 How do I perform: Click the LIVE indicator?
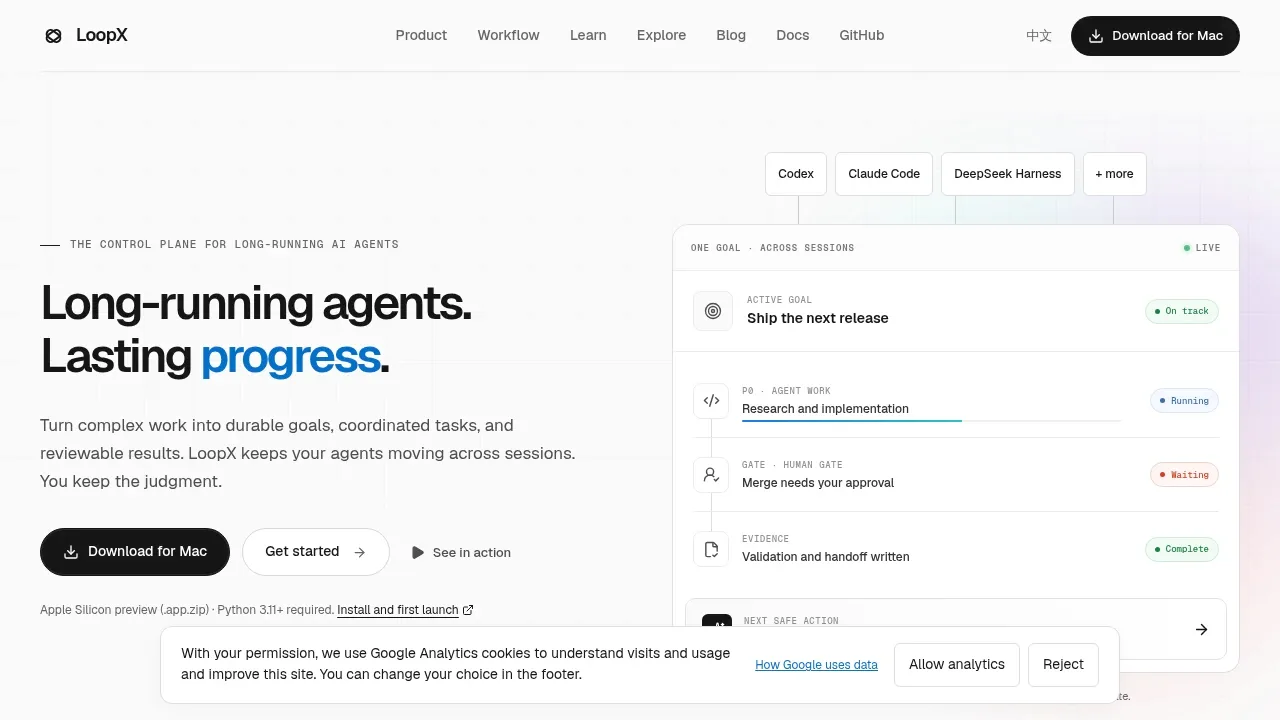pyautogui.click(x=1202, y=248)
